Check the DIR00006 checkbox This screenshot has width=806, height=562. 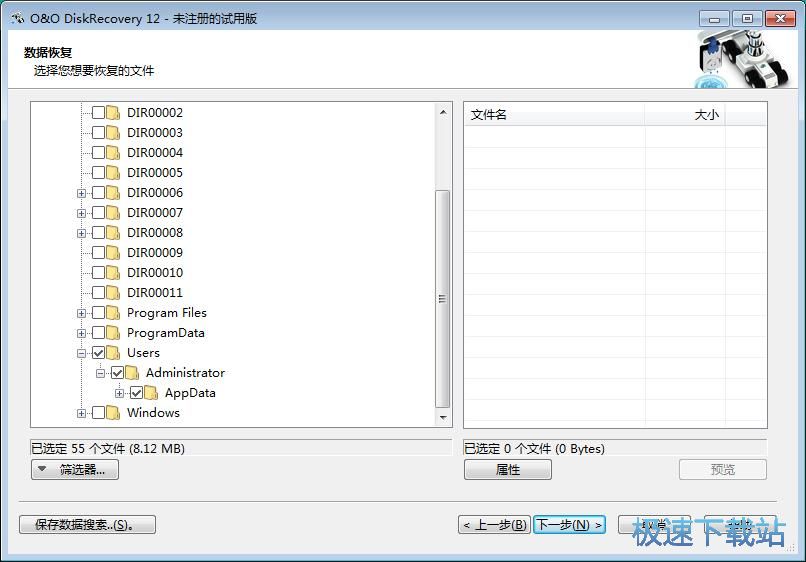pyautogui.click(x=98, y=193)
